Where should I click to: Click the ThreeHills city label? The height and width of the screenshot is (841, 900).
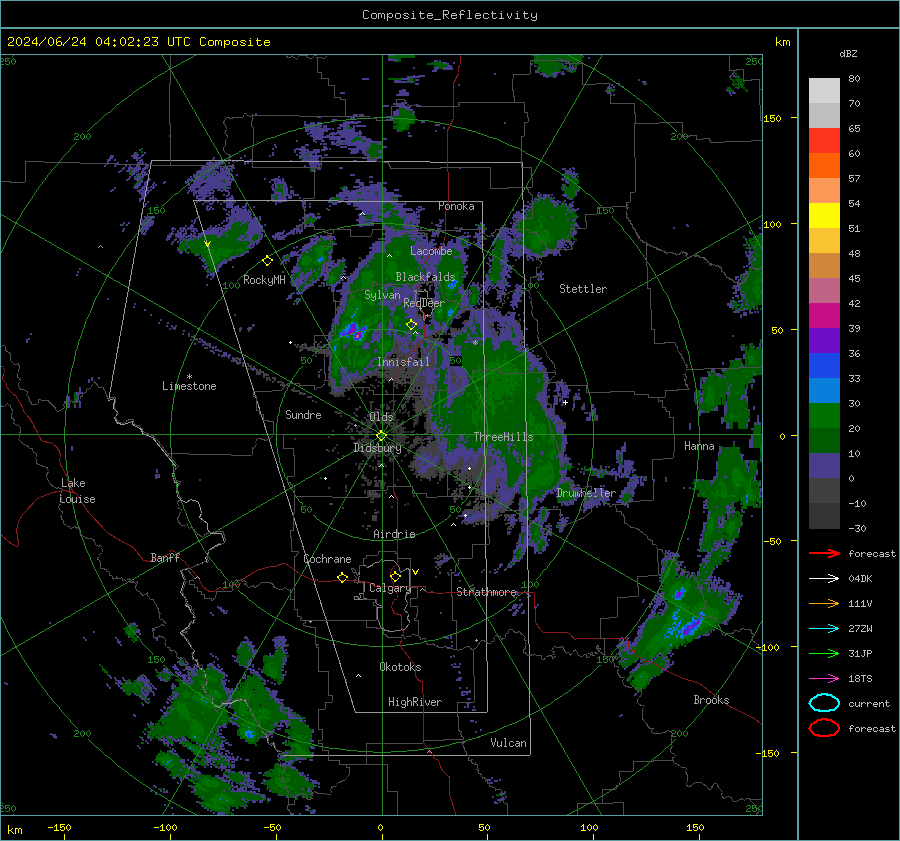pos(503,437)
